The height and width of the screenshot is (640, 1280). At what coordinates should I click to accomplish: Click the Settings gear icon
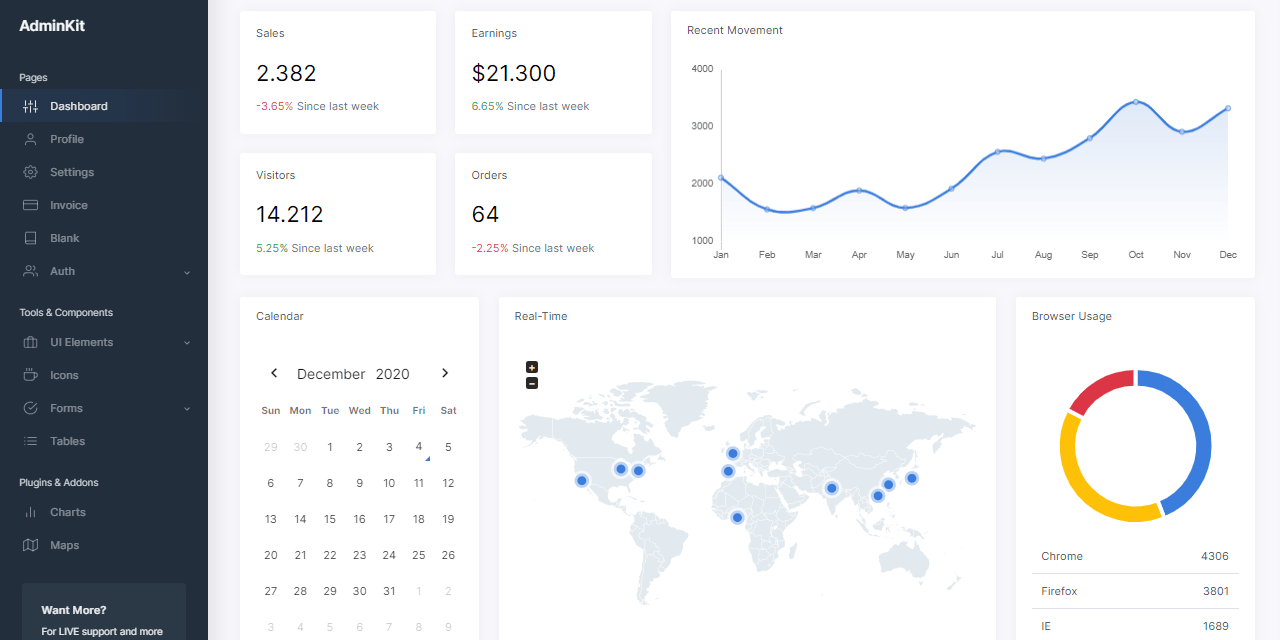(30, 172)
